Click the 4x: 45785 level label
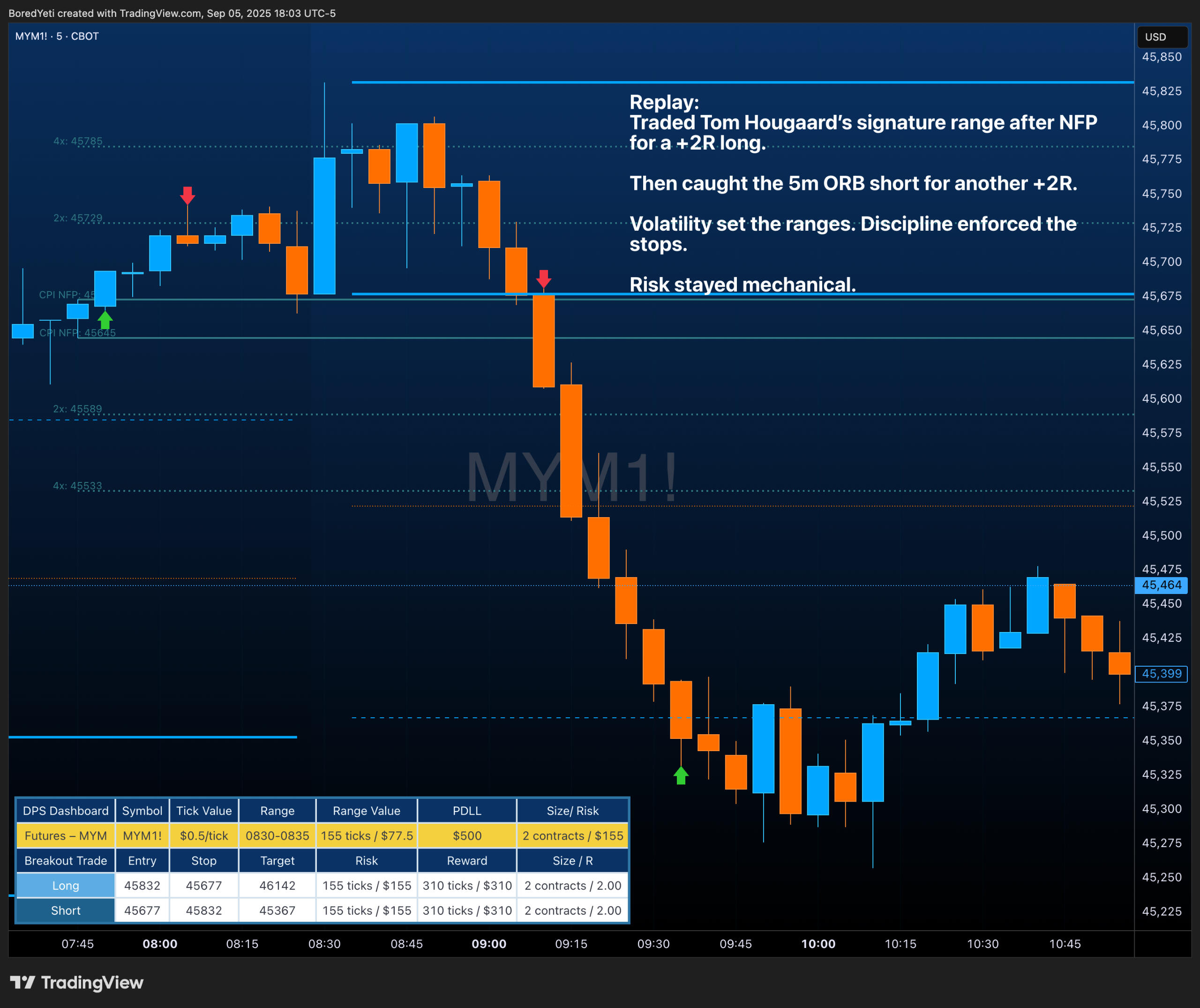The image size is (1200, 1008). (x=78, y=141)
